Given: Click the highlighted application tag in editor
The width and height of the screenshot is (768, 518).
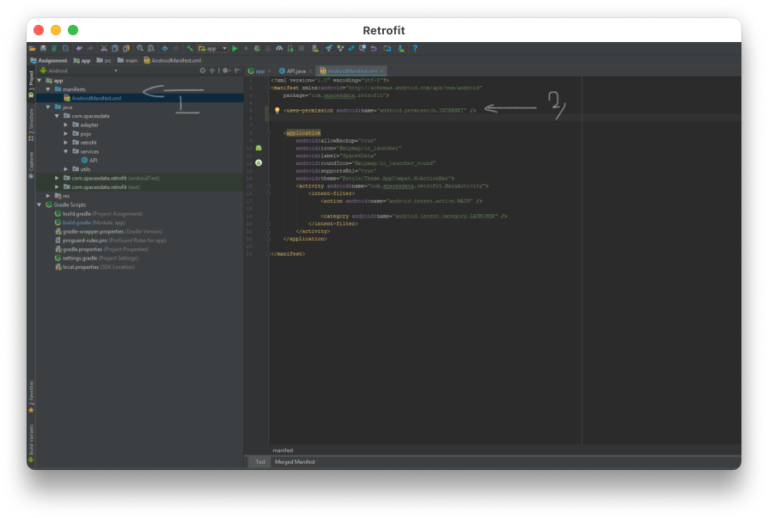Looking at the screenshot, I should pyautogui.click(x=302, y=133).
